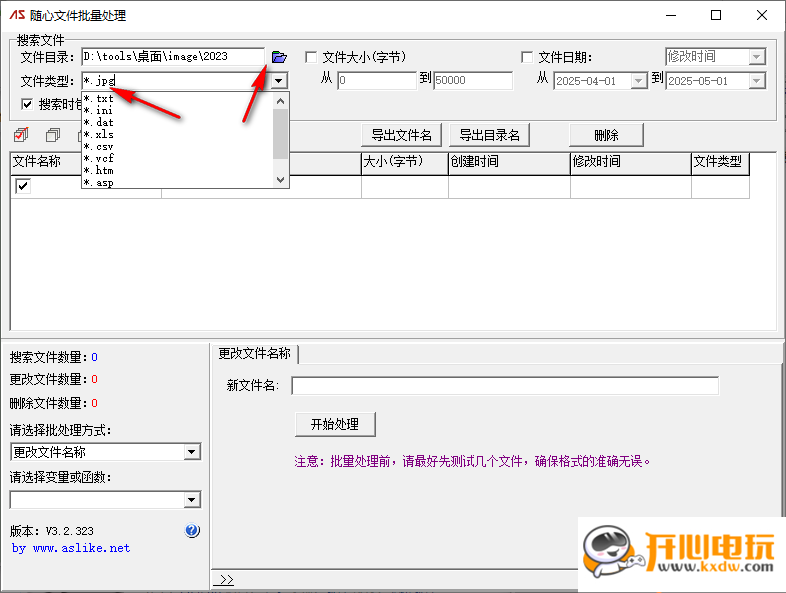
Task: Click the 删除文件数量 value 0
Action: [94, 403]
